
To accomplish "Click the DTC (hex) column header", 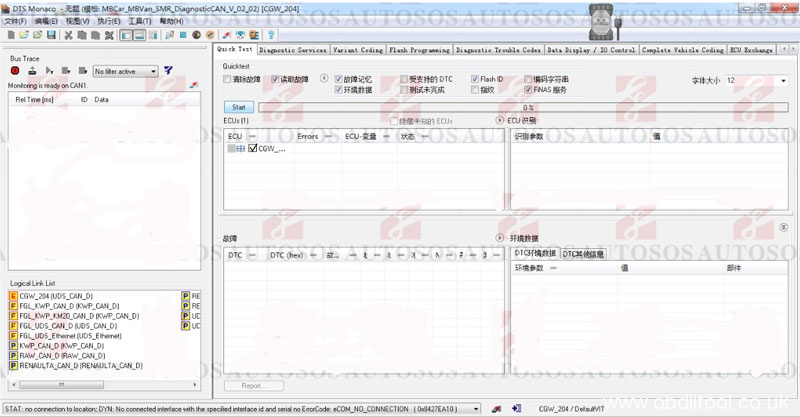I will tap(287, 255).
